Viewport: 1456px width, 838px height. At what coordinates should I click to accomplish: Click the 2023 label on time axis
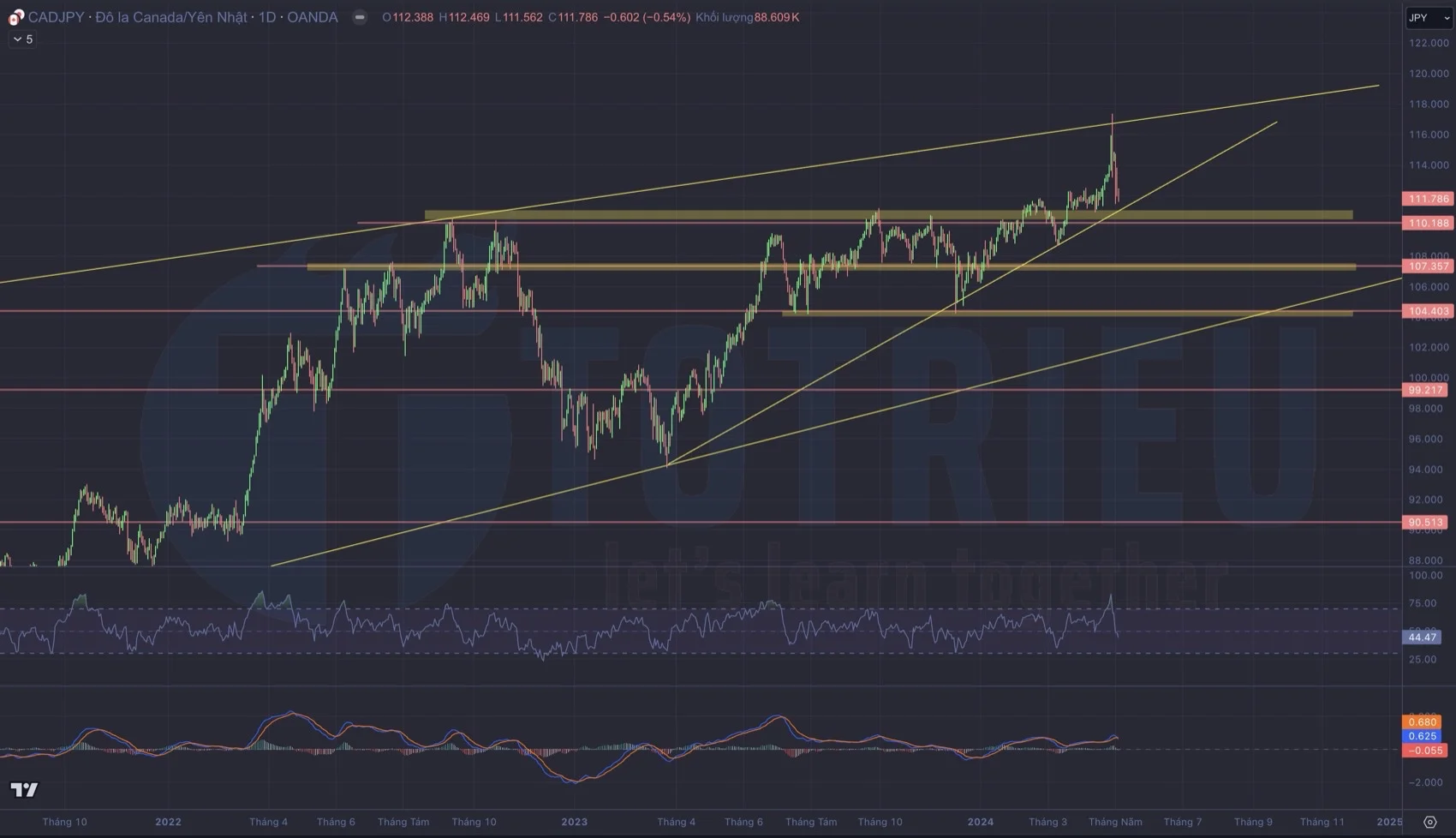(574, 822)
